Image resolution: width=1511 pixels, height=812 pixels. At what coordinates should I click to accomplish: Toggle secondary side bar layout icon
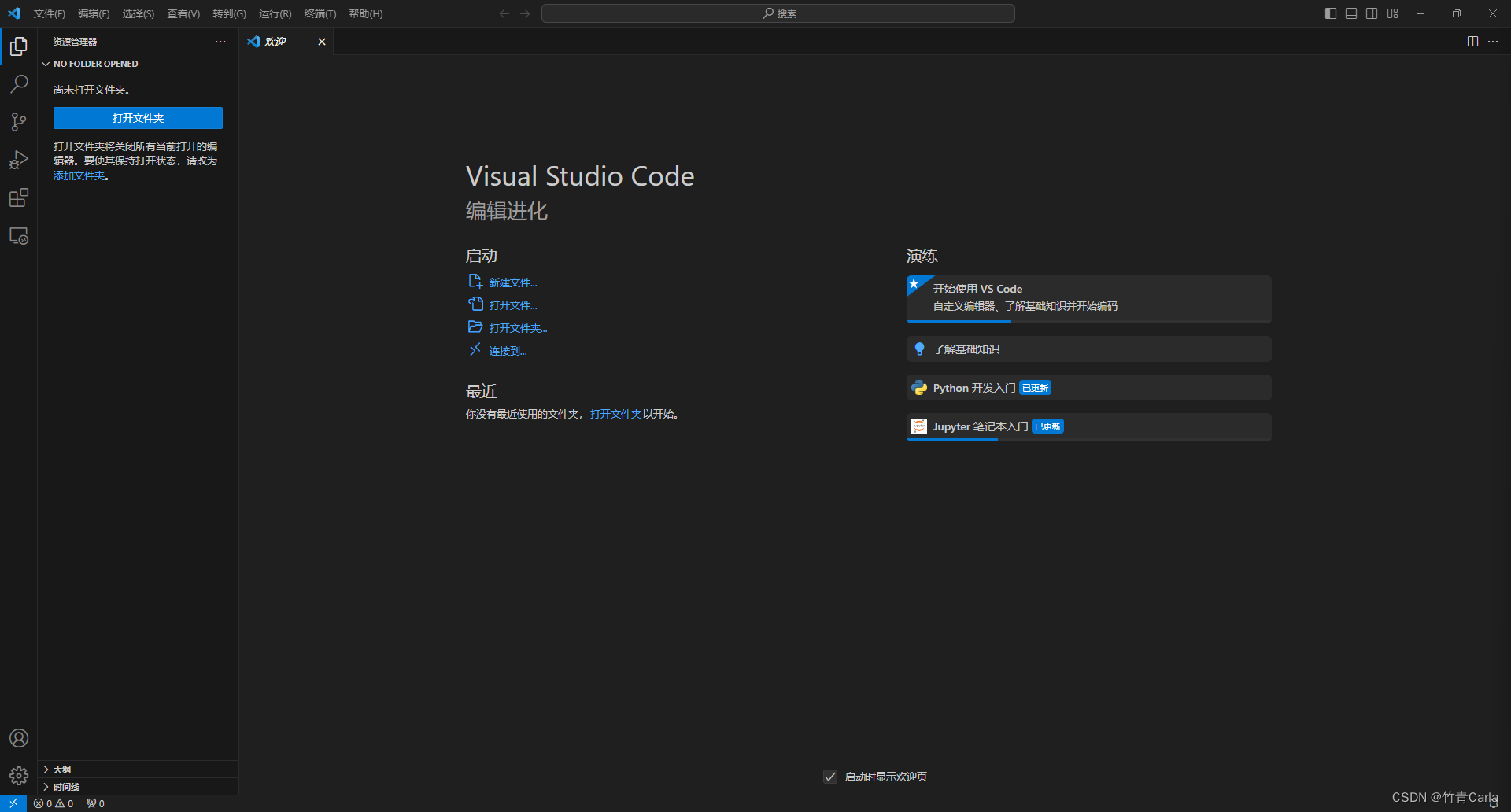[x=1372, y=13]
